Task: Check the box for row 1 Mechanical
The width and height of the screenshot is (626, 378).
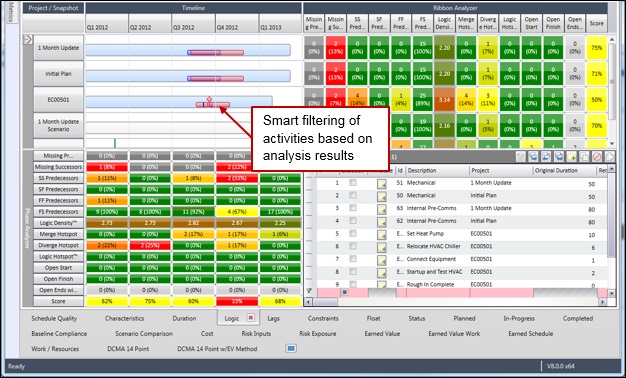Action: (353, 183)
